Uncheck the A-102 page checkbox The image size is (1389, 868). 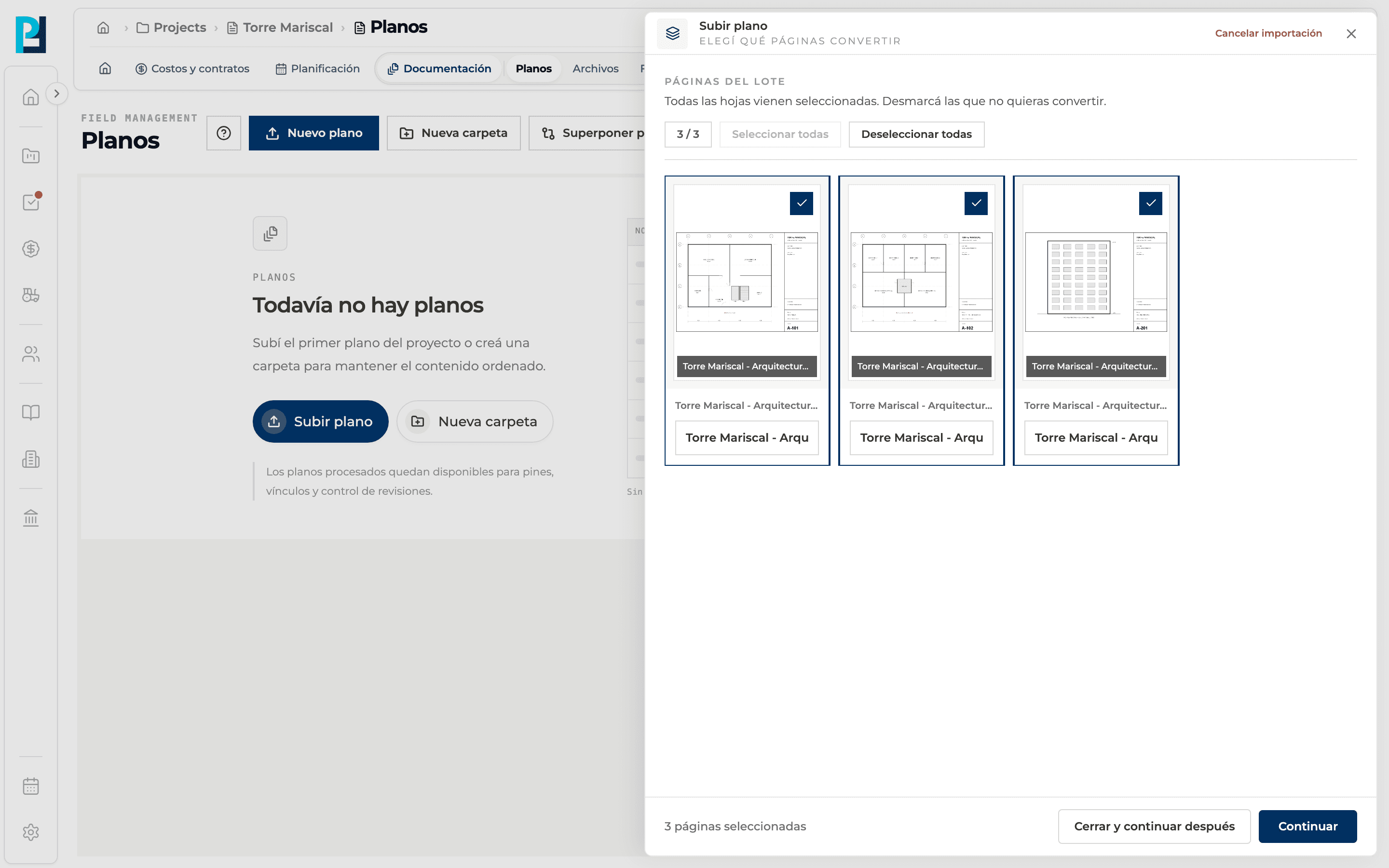click(x=976, y=203)
